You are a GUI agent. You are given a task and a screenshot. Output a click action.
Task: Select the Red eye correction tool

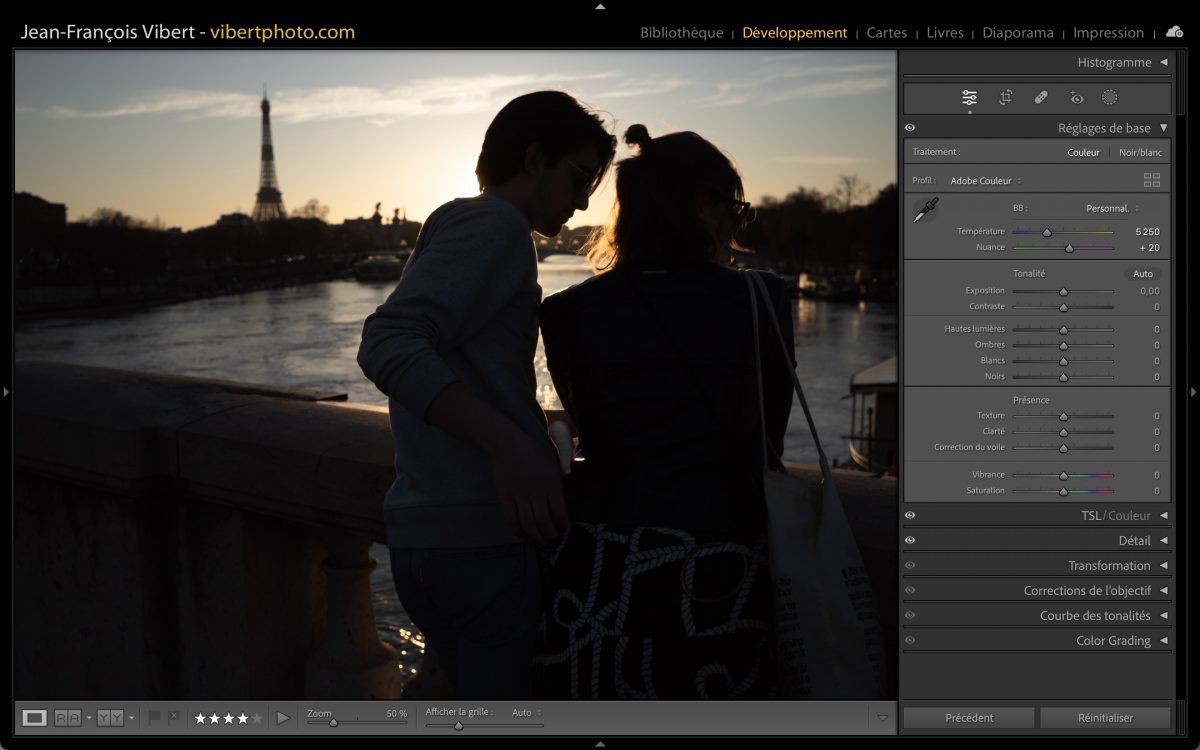point(1076,98)
